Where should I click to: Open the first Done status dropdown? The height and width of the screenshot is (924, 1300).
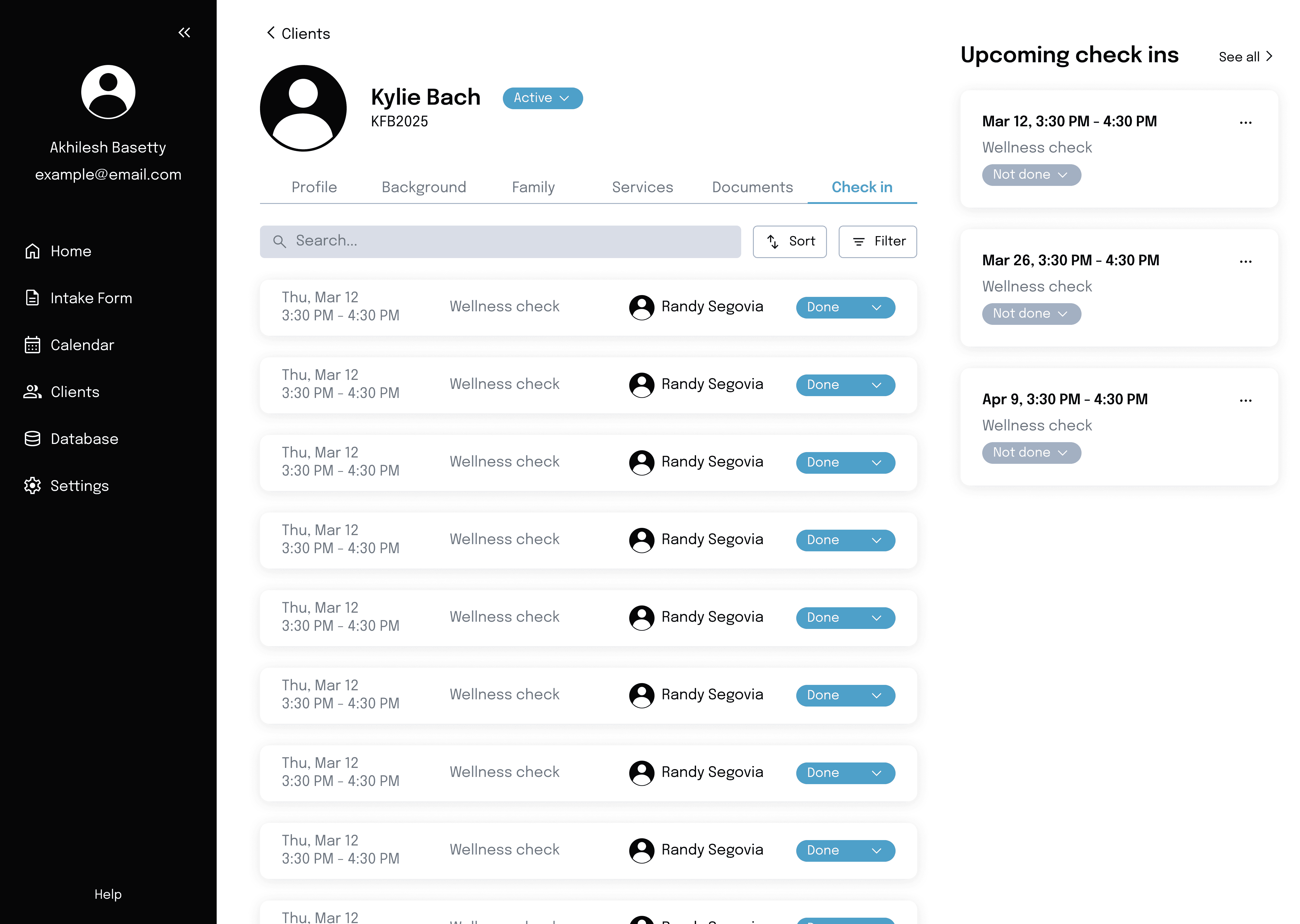[x=845, y=307]
